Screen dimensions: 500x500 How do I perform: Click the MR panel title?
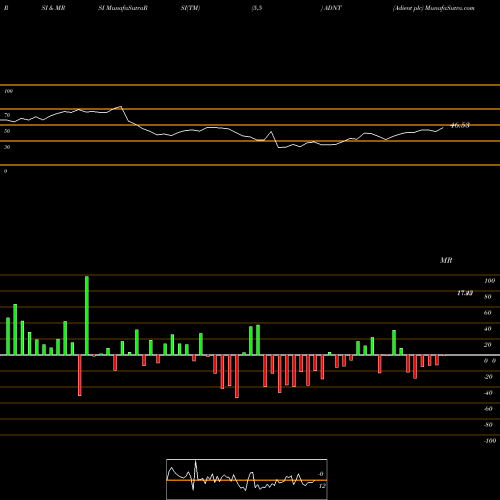coord(446,260)
